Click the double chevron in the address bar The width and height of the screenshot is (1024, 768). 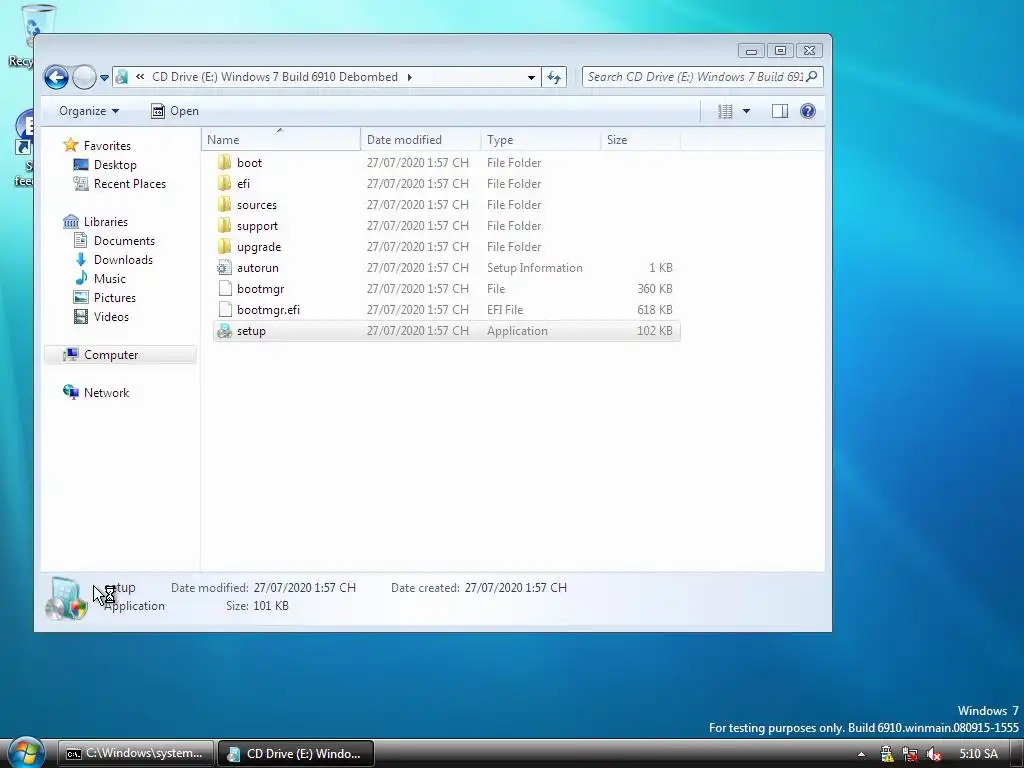140,77
